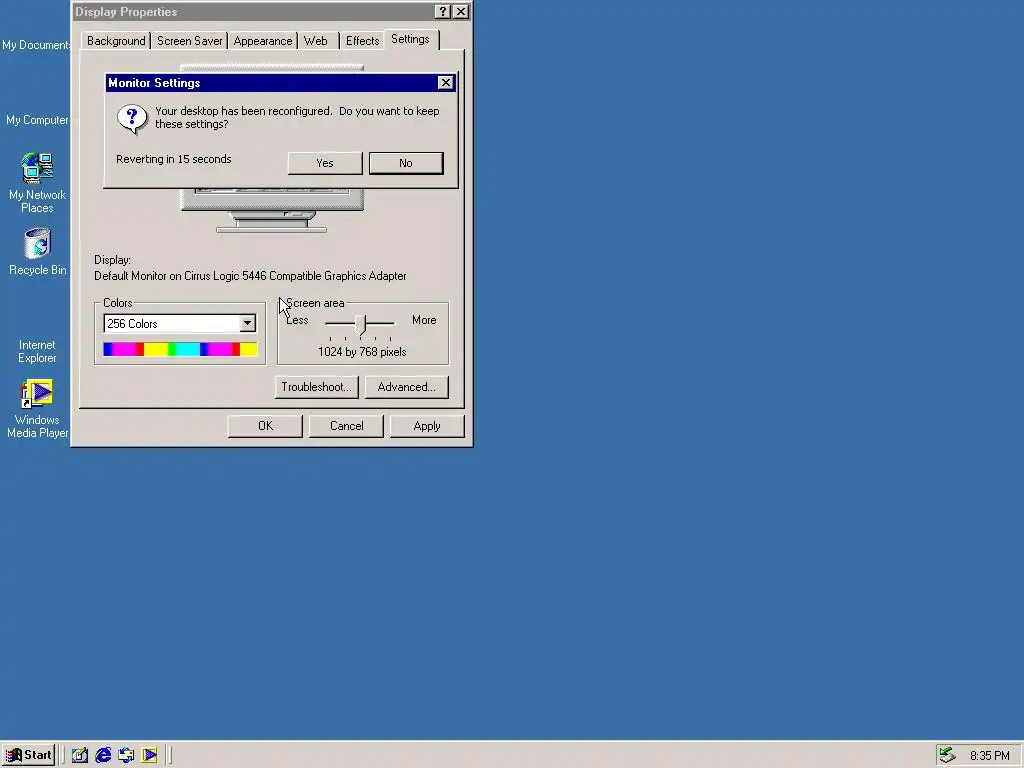This screenshot has width=1024, height=768.
Task: Launch Internet Explorer from quick launch
Action: pyautogui.click(x=103, y=756)
